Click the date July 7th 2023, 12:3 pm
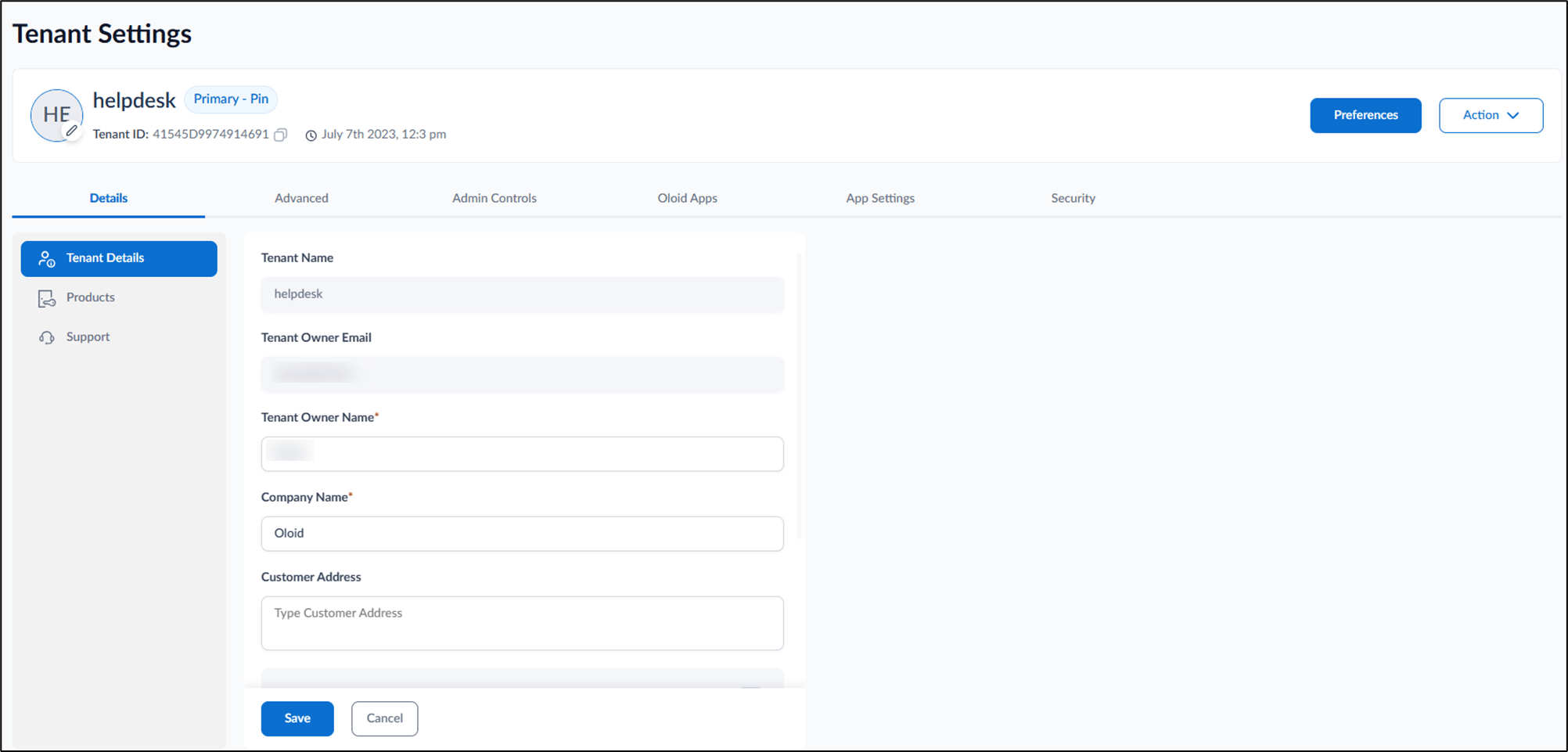Screen dimensions: 1568x752 point(383,135)
